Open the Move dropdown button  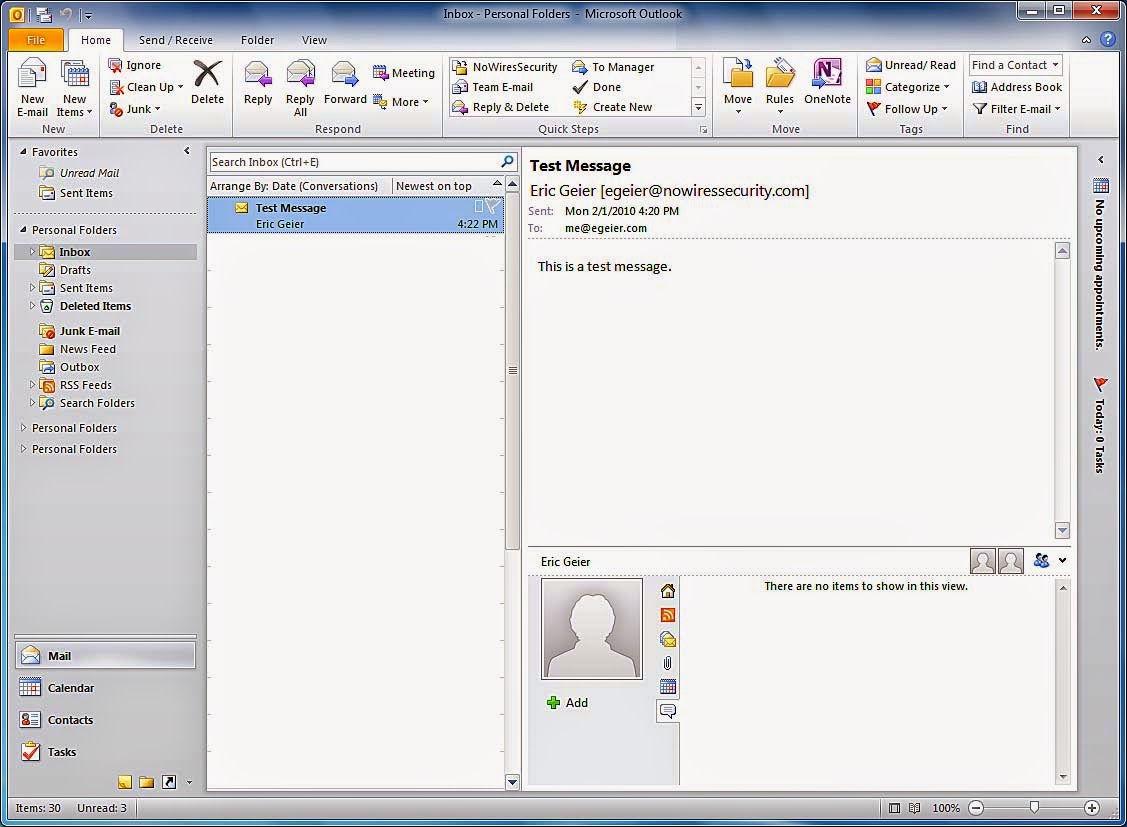(737, 88)
